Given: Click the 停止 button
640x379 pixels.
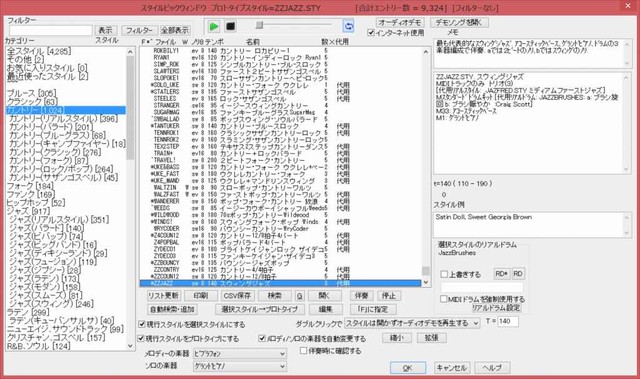Looking at the screenshot, I should [389, 296].
